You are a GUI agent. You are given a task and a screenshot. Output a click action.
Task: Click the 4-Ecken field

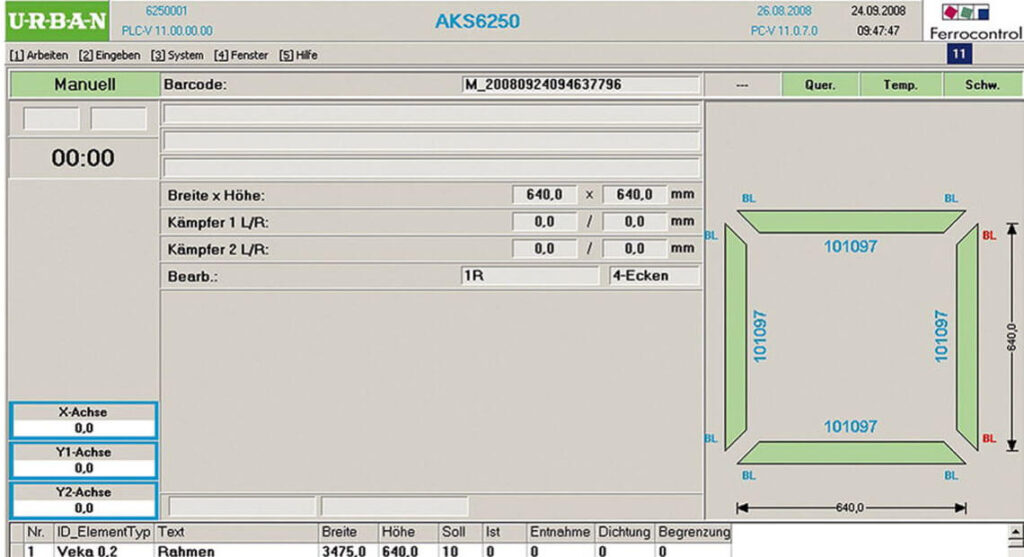pos(654,276)
